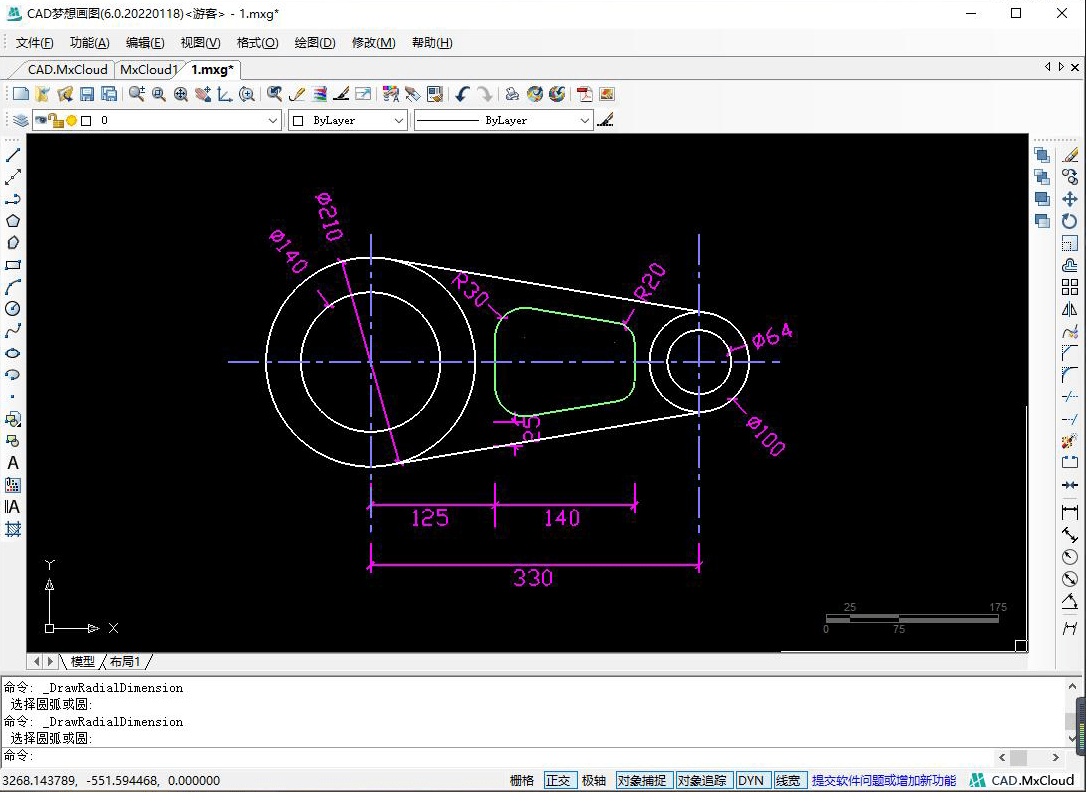Image resolution: width=1086 pixels, height=792 pixels.
Task: Toggle 对象捕捉 object snap
Action: pyautogui.click(x=641, y=780)
